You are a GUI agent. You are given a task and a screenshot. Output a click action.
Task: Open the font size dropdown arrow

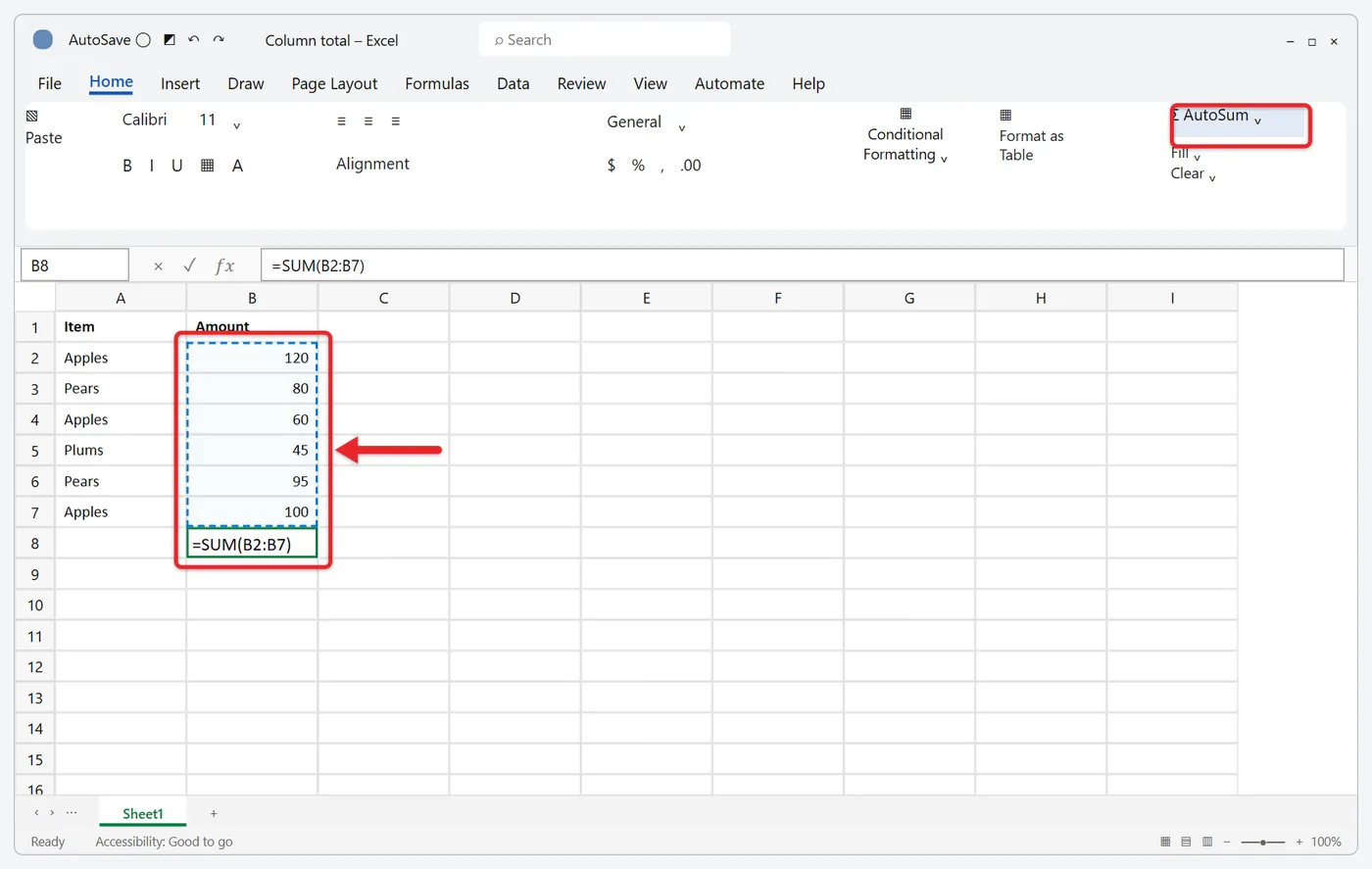tap(236, 125)
